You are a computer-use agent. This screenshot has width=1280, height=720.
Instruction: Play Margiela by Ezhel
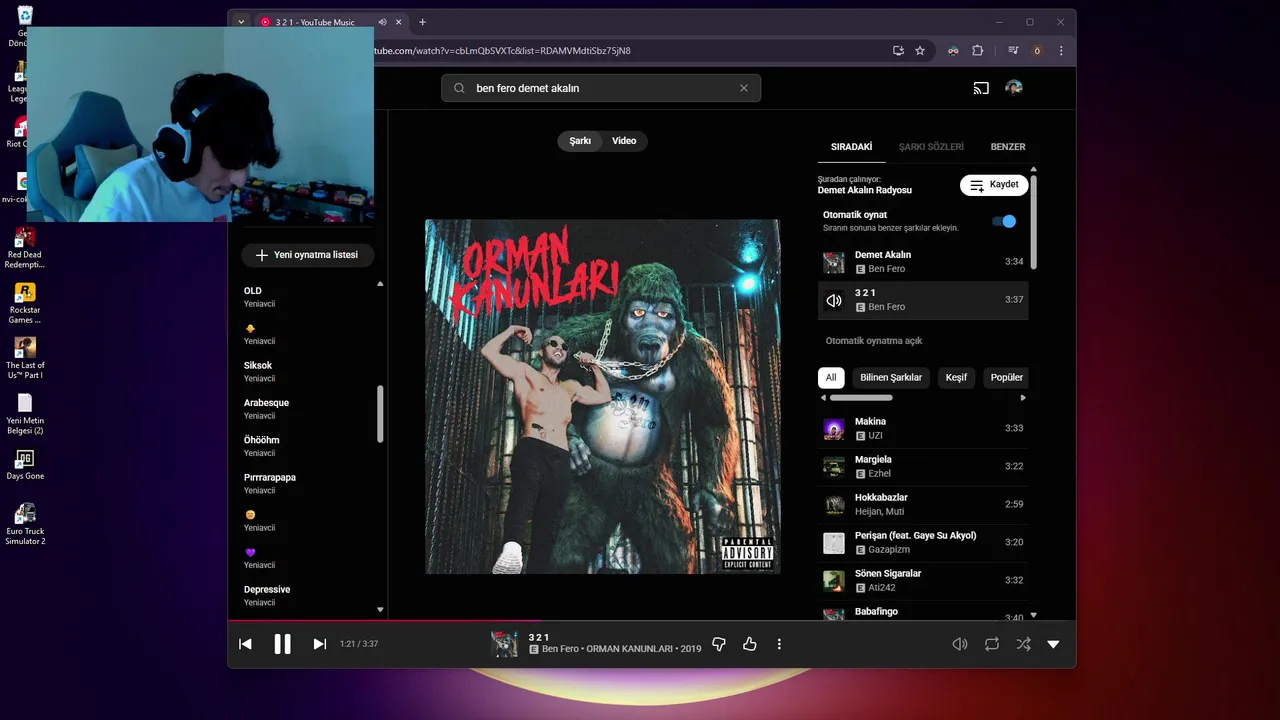pos(922,467)
